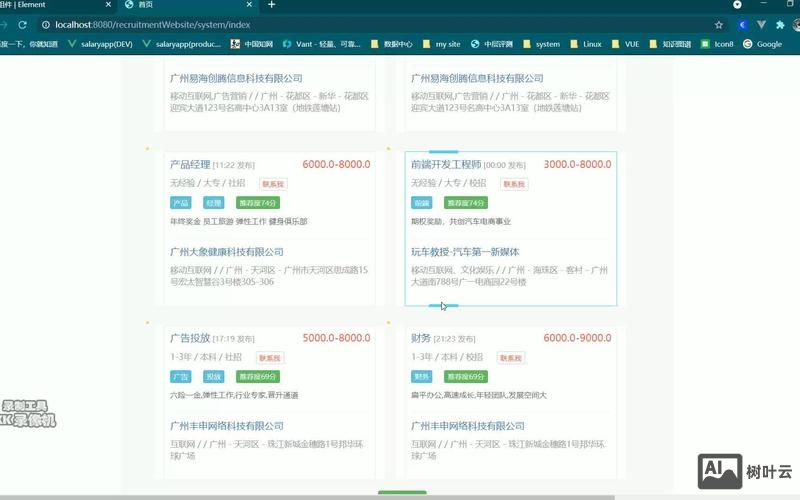The image size is (800, 500).
Task: Open the 产品经理 job title
Action: (x=190, y=164)
